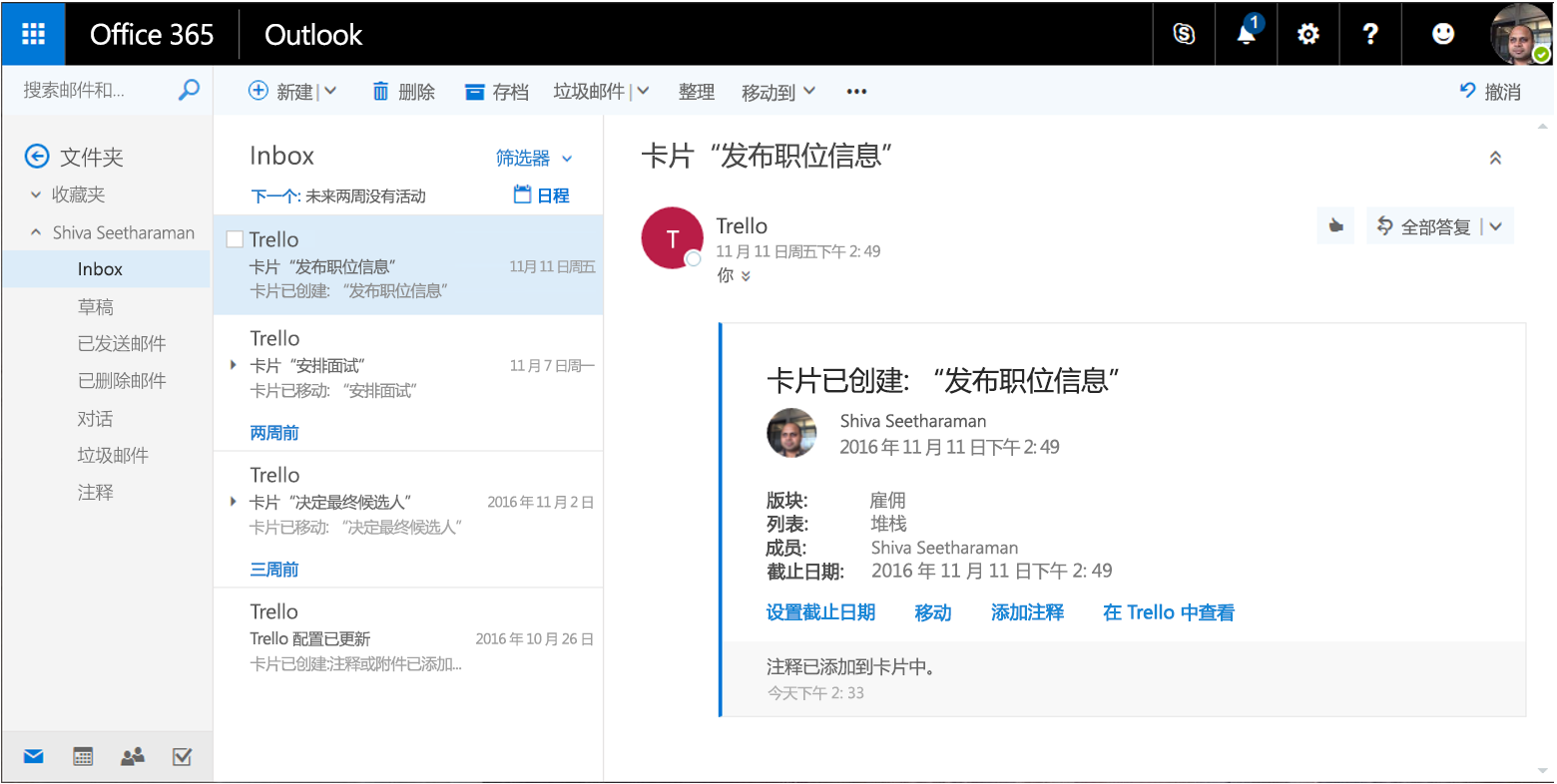The image size is (1557, 784).
Task: Open the Trello 配置已更新 message
Action: pos(408,638)
